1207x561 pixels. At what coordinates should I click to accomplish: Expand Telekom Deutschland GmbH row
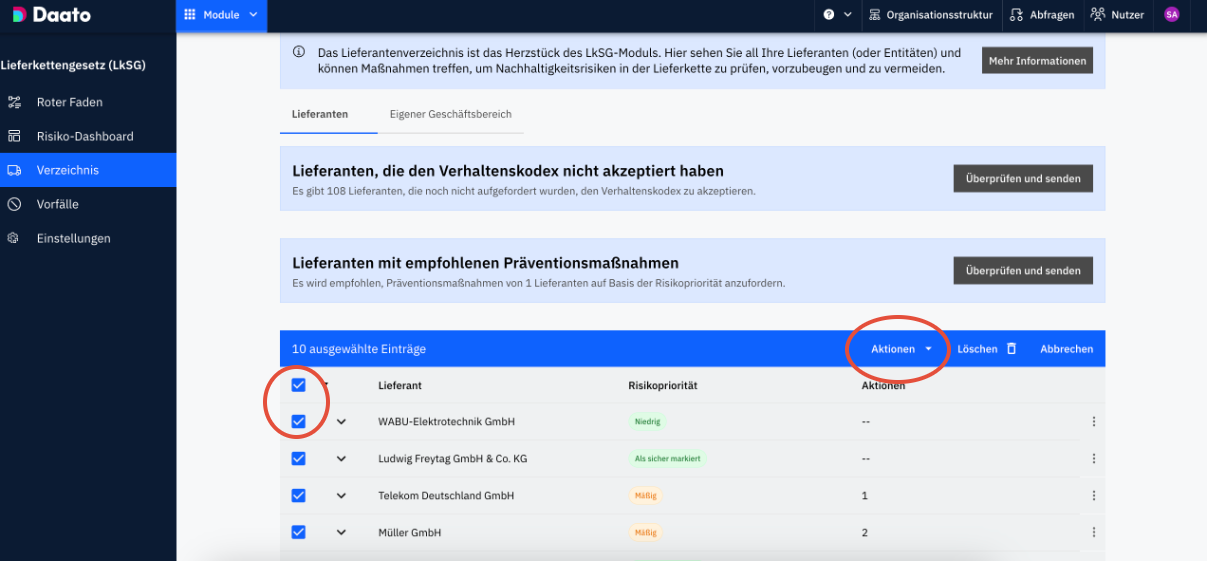pyautogui.click(x=341, y=496)
